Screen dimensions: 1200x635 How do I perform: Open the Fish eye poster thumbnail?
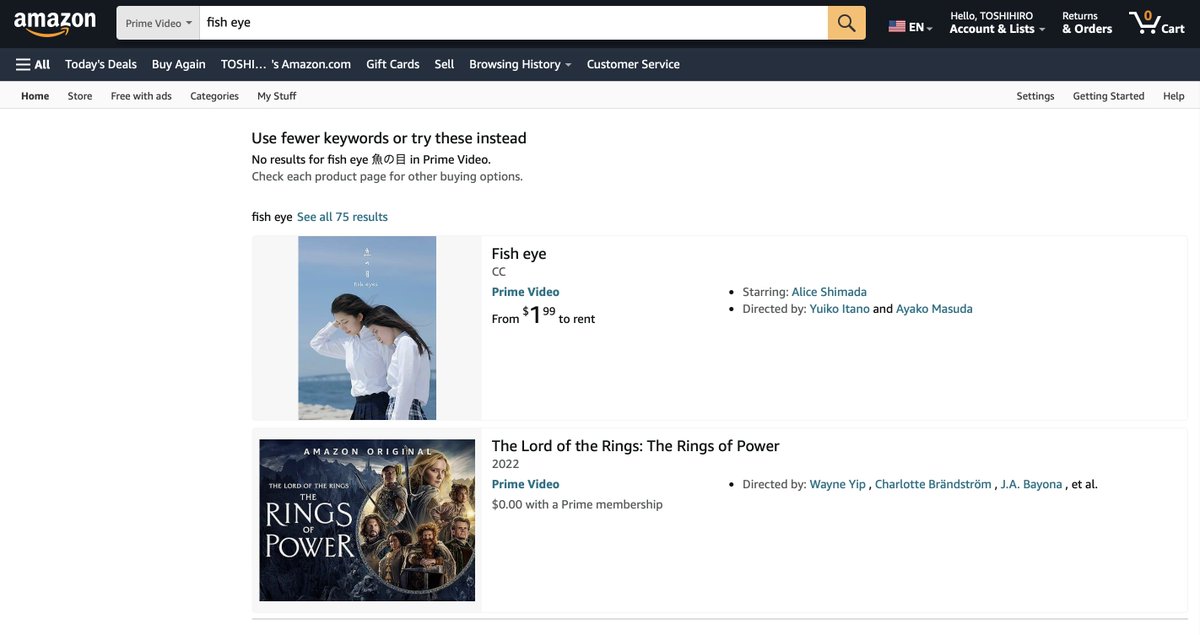pyautogui.click(x=367, y=328)
